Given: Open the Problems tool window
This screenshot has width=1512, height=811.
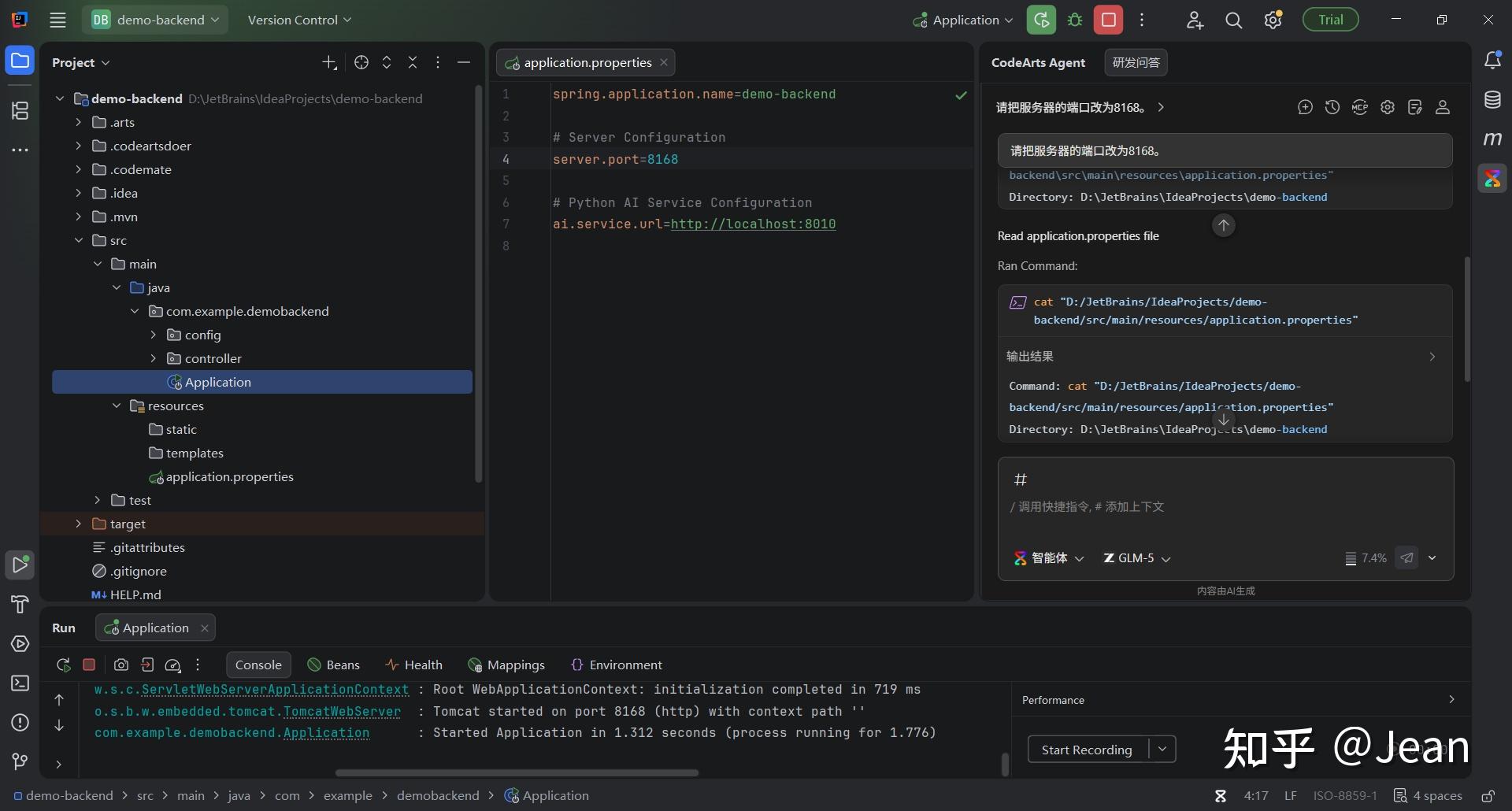Looking at the screenshot, I should 20,722.
